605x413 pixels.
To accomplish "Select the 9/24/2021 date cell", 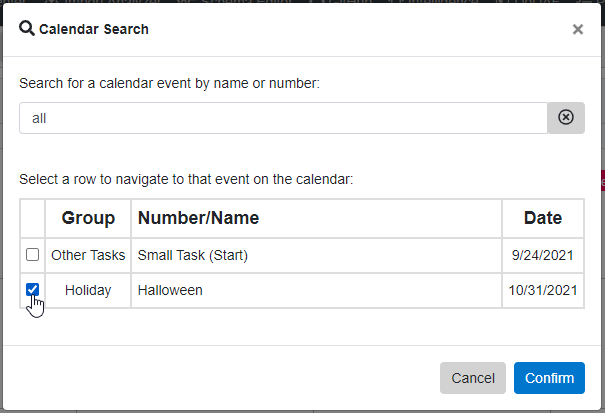I will coord(543,256).
